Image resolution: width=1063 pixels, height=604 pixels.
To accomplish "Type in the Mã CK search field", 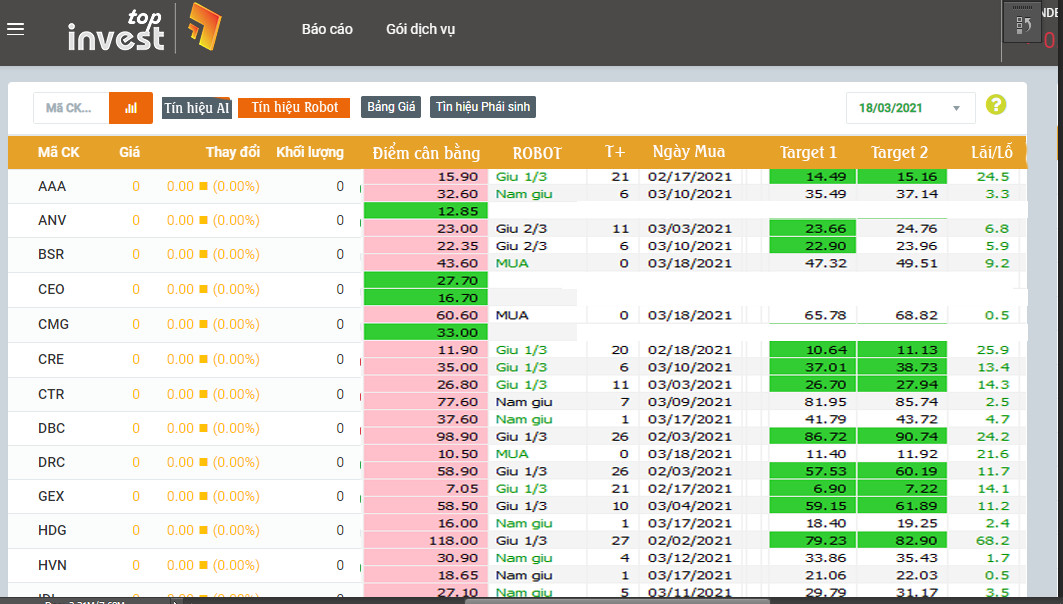I will [70, 108].
